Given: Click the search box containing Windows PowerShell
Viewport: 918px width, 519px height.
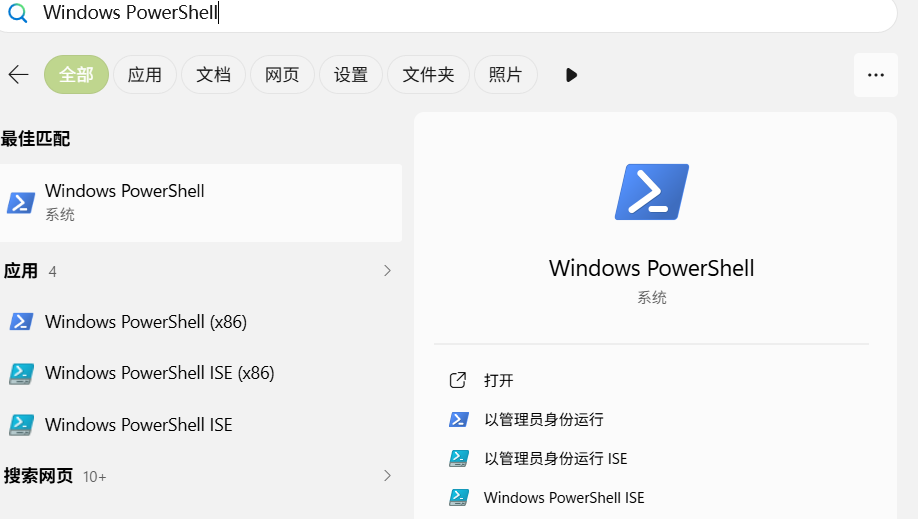Looking at the screenshot, I should 448,13.
